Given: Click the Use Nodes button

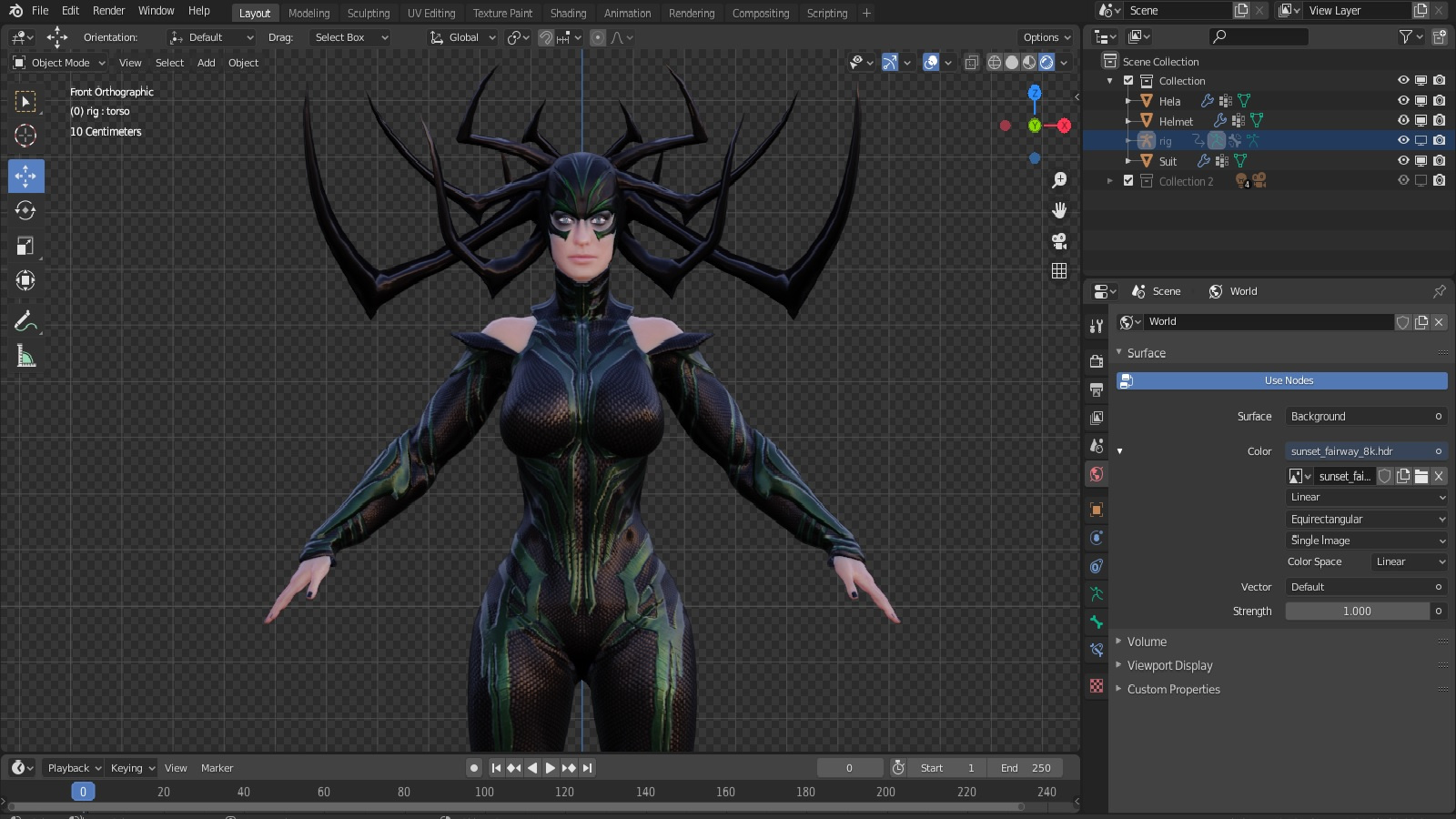Looking at the screenshot, I should point(1282,380).
